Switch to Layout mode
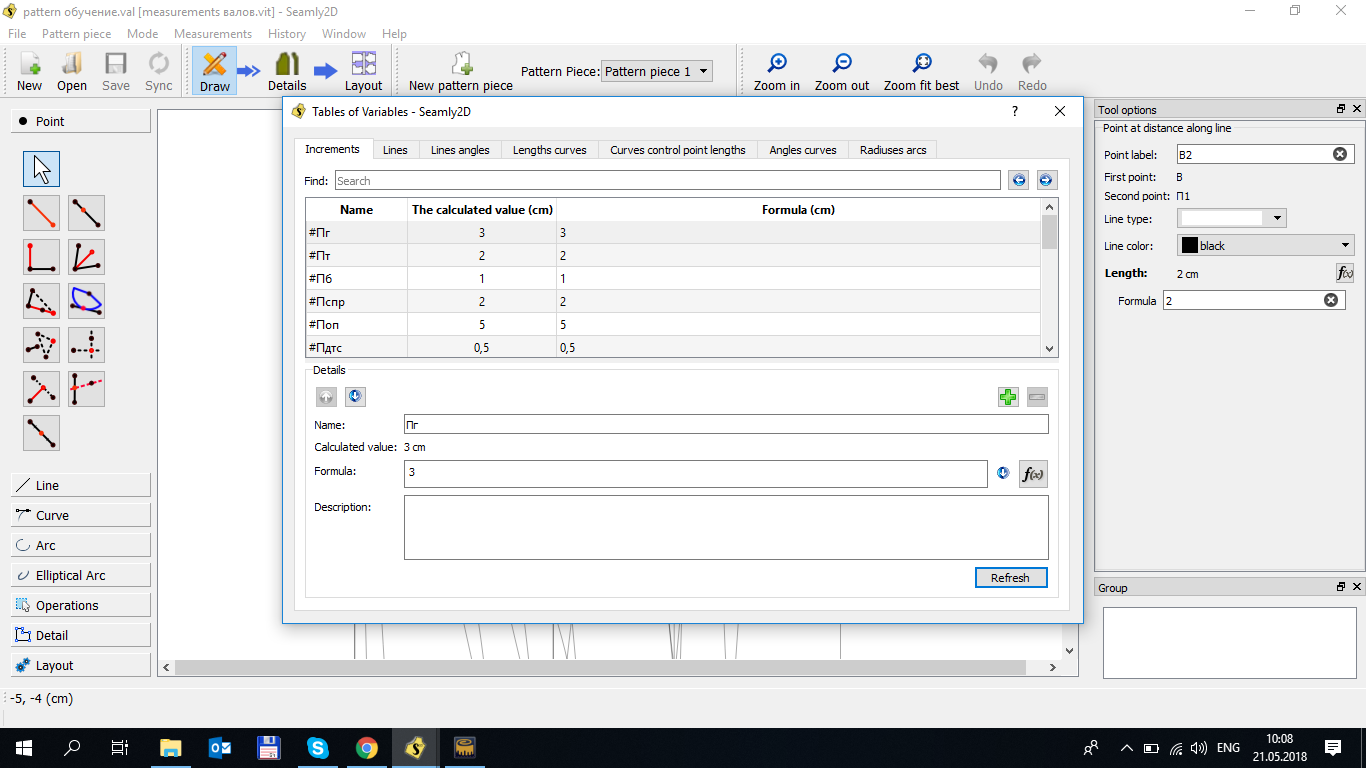 pyautogui.click(x=363, y=72)
